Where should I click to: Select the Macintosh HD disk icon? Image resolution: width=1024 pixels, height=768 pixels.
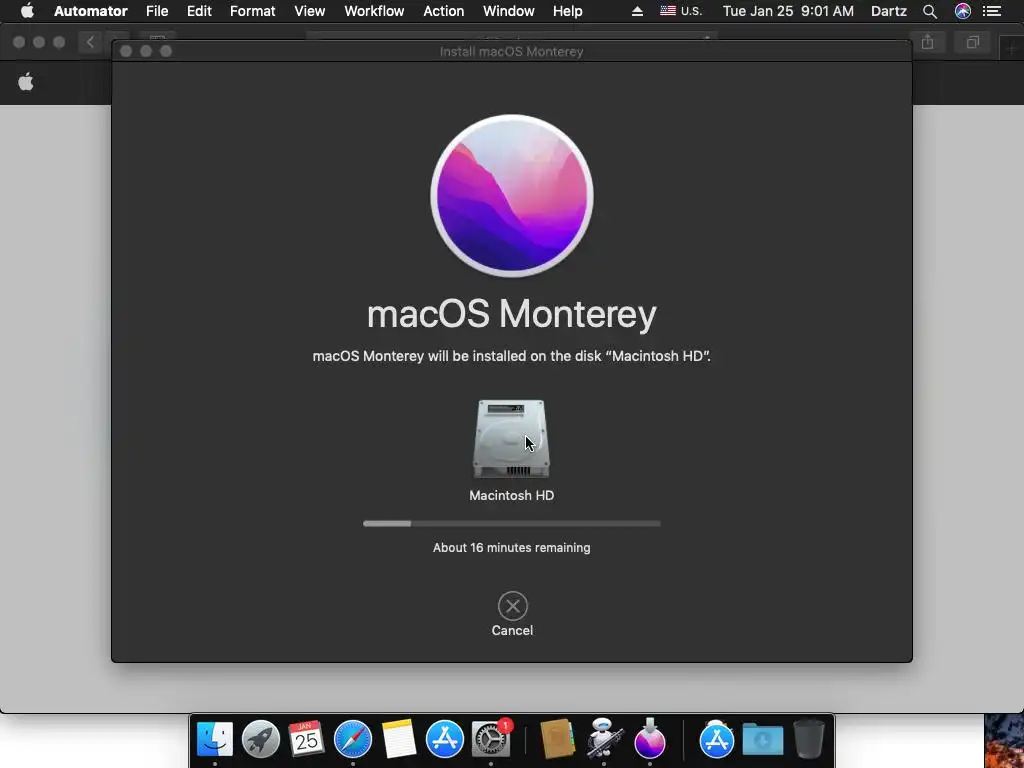coord(511,439)
